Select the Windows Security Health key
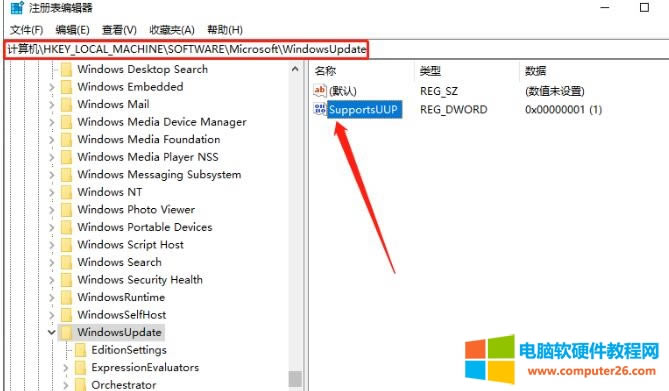The height and width of the screenshot is (391, 669). tap(140, 280)
